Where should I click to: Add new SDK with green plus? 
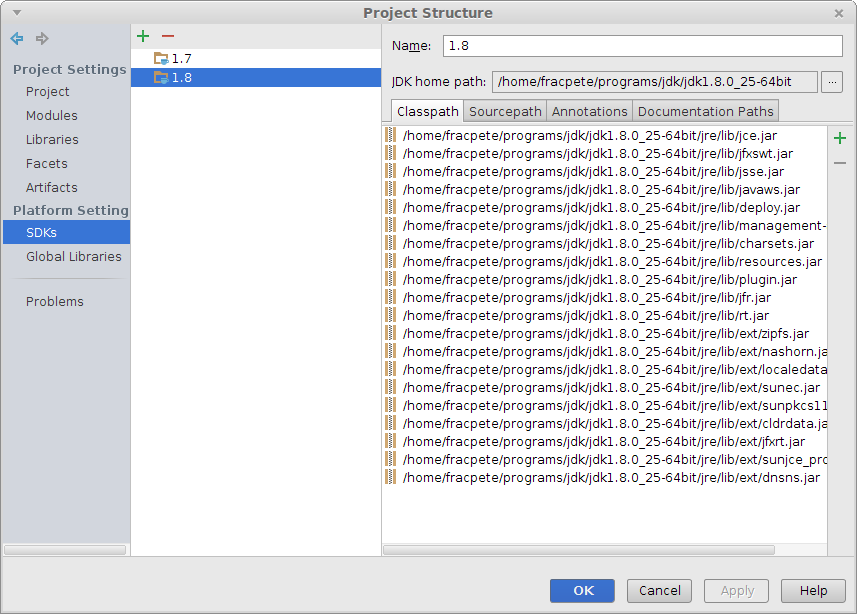click(x=143, y=36)
